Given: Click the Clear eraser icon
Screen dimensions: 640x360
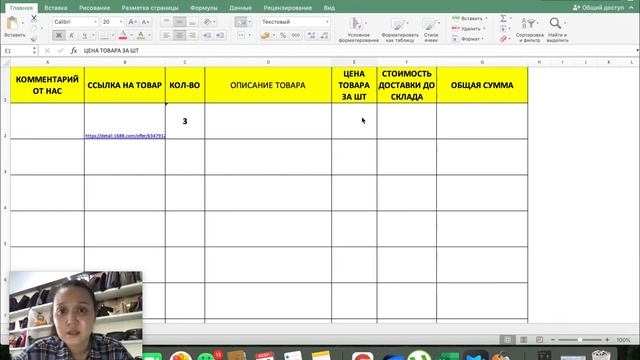Looking at the screenshot, I should pyautogui.click(x=503, y=39).
